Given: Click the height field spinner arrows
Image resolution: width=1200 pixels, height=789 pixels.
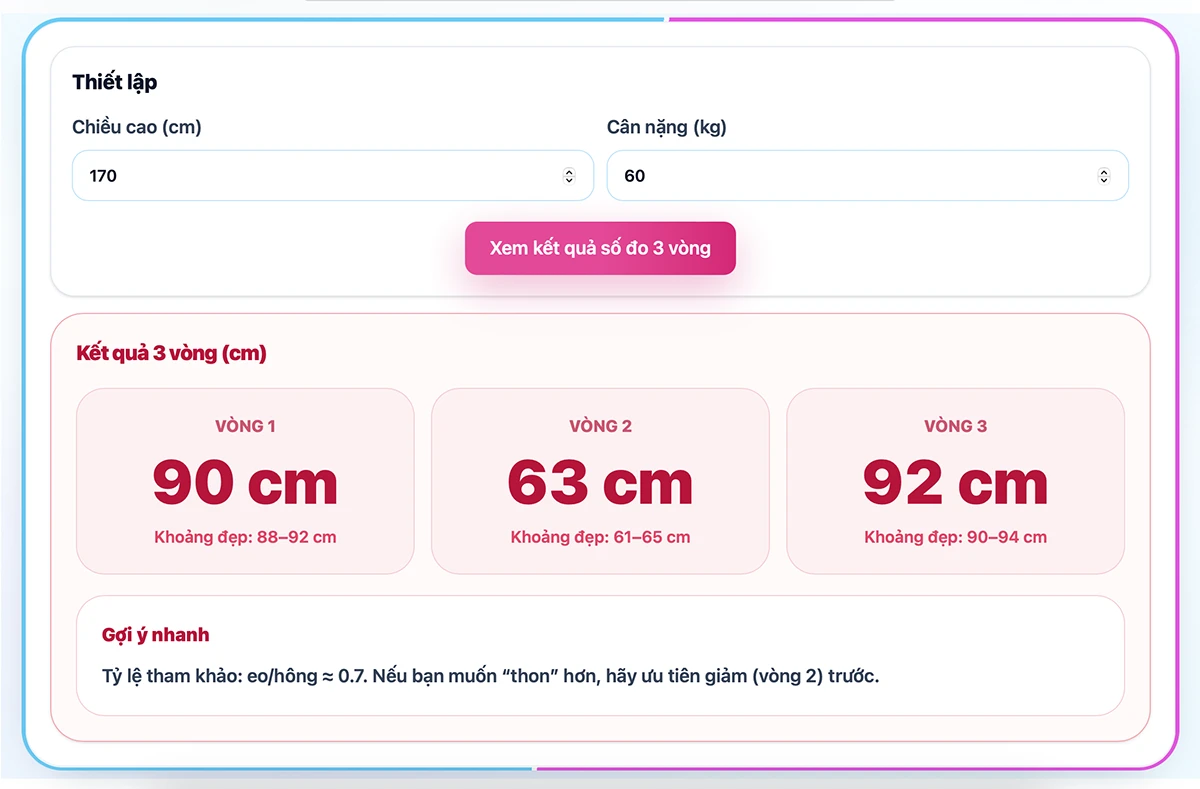Looking at the screenshot, I should point(569,176).
